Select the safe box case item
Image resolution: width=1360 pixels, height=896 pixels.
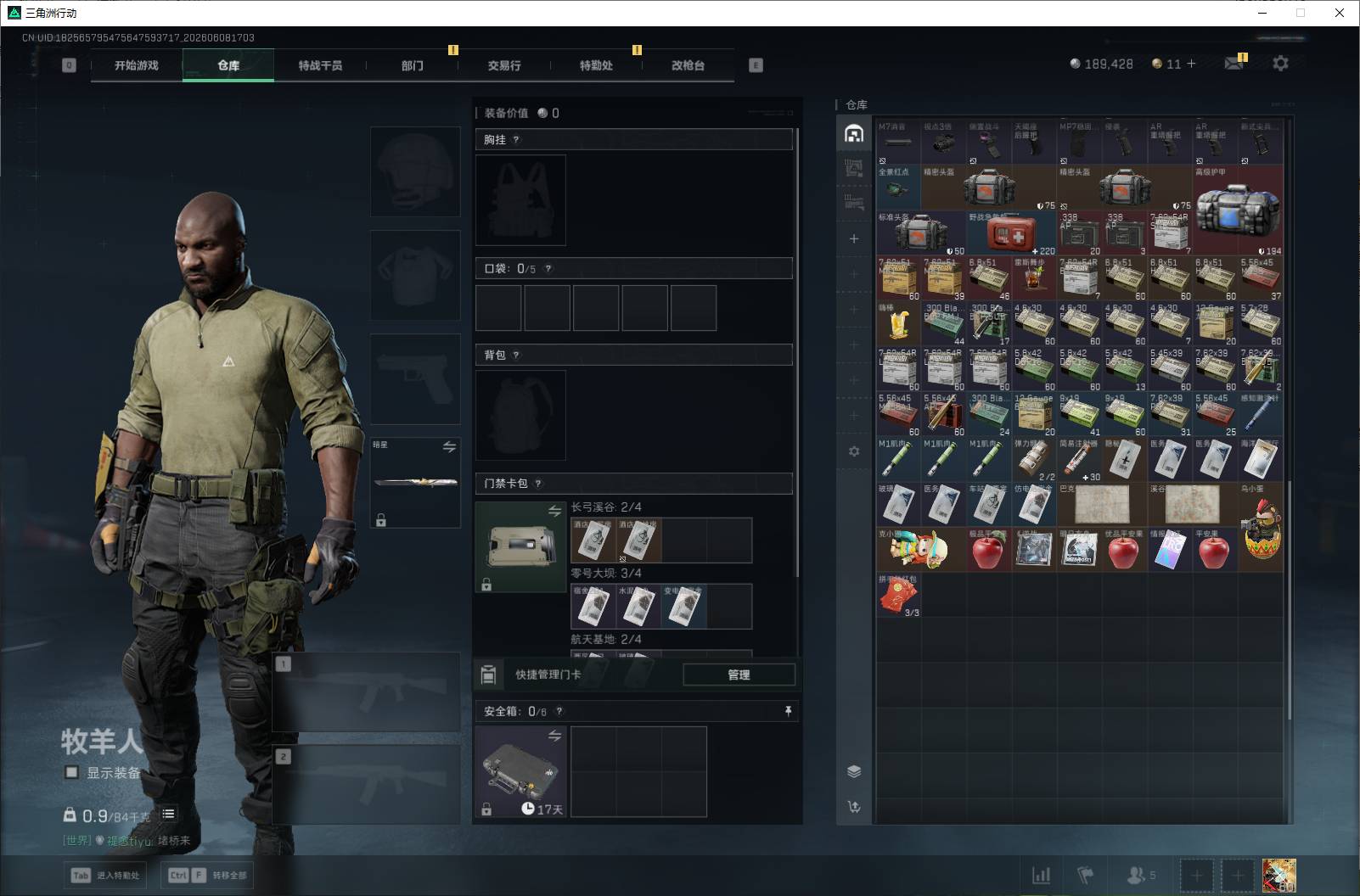(520, 771)
